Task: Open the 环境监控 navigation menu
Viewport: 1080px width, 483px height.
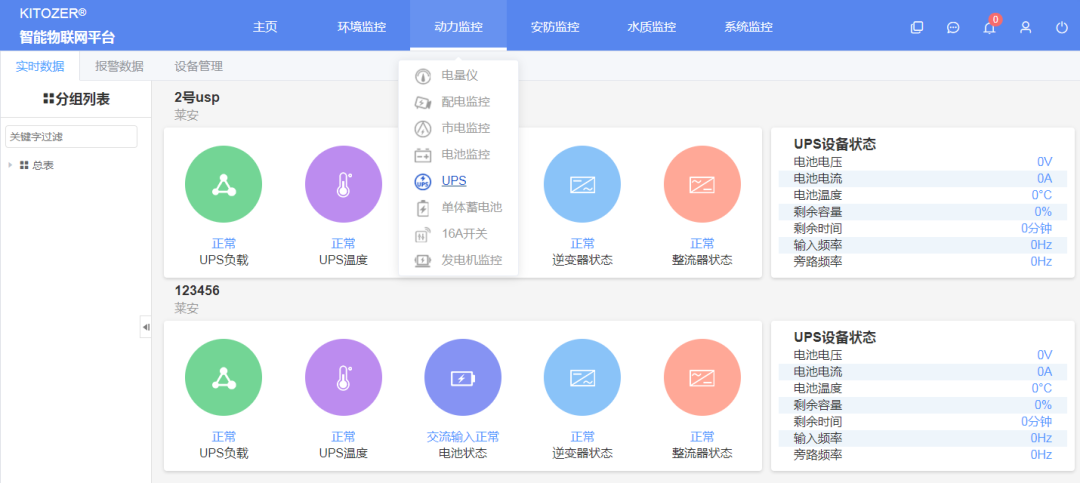Action: (x=361, y=27)
